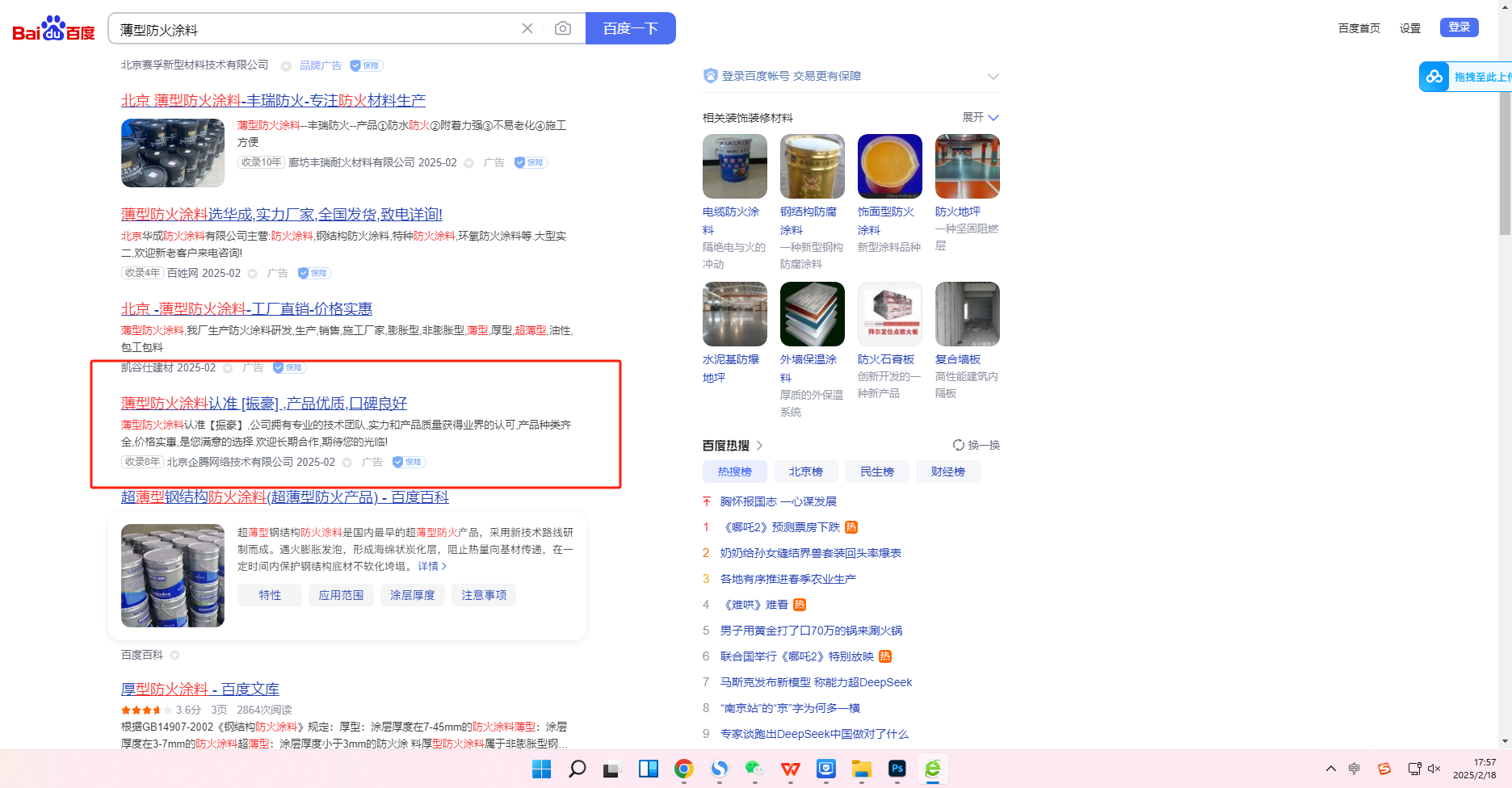Screen dimensions: 1512x788
Task: Open the Widgets panel on the taskbar
Action: tap(648, 769)
